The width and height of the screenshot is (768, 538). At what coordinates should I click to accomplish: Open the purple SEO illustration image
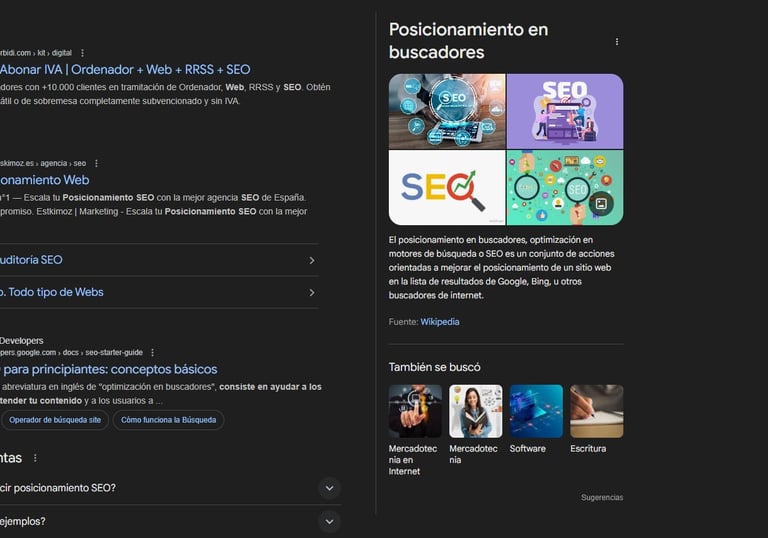(565, 111)
